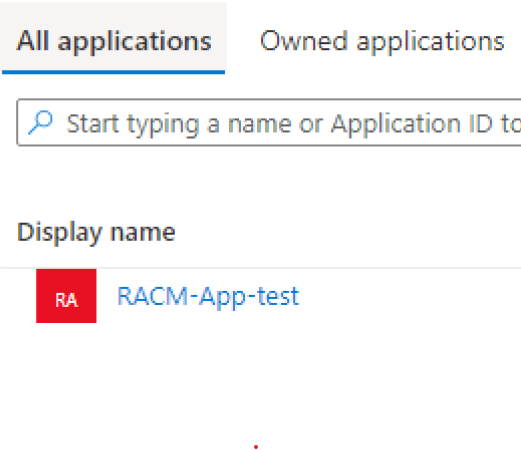Click the blue underline beneath All applications

click(114, 72)
